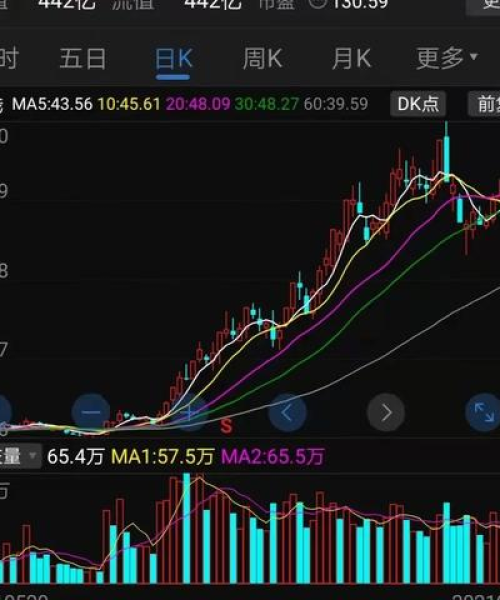Switch to 周K weekly tab
The image size is (500, 600).
pyautogui.click(x=262, y=59)
